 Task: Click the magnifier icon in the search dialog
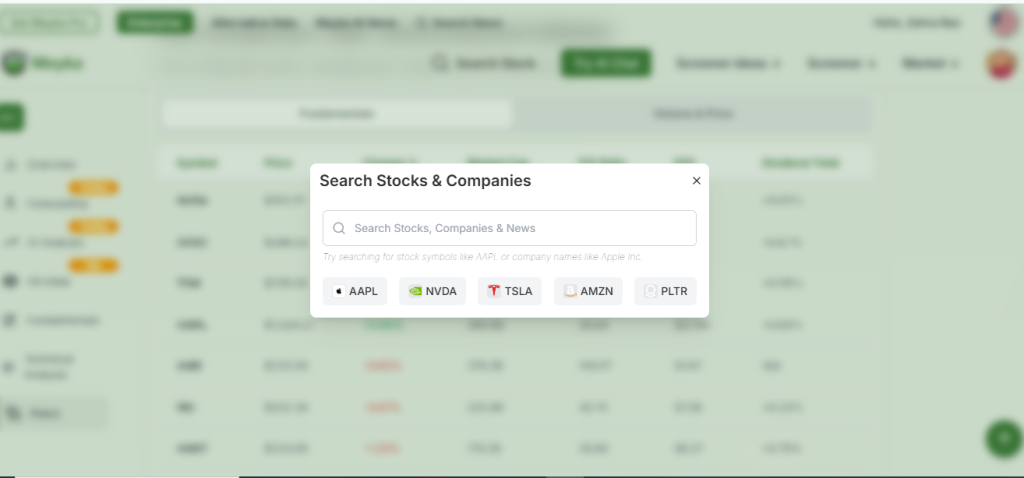click(x=340, y=228)
